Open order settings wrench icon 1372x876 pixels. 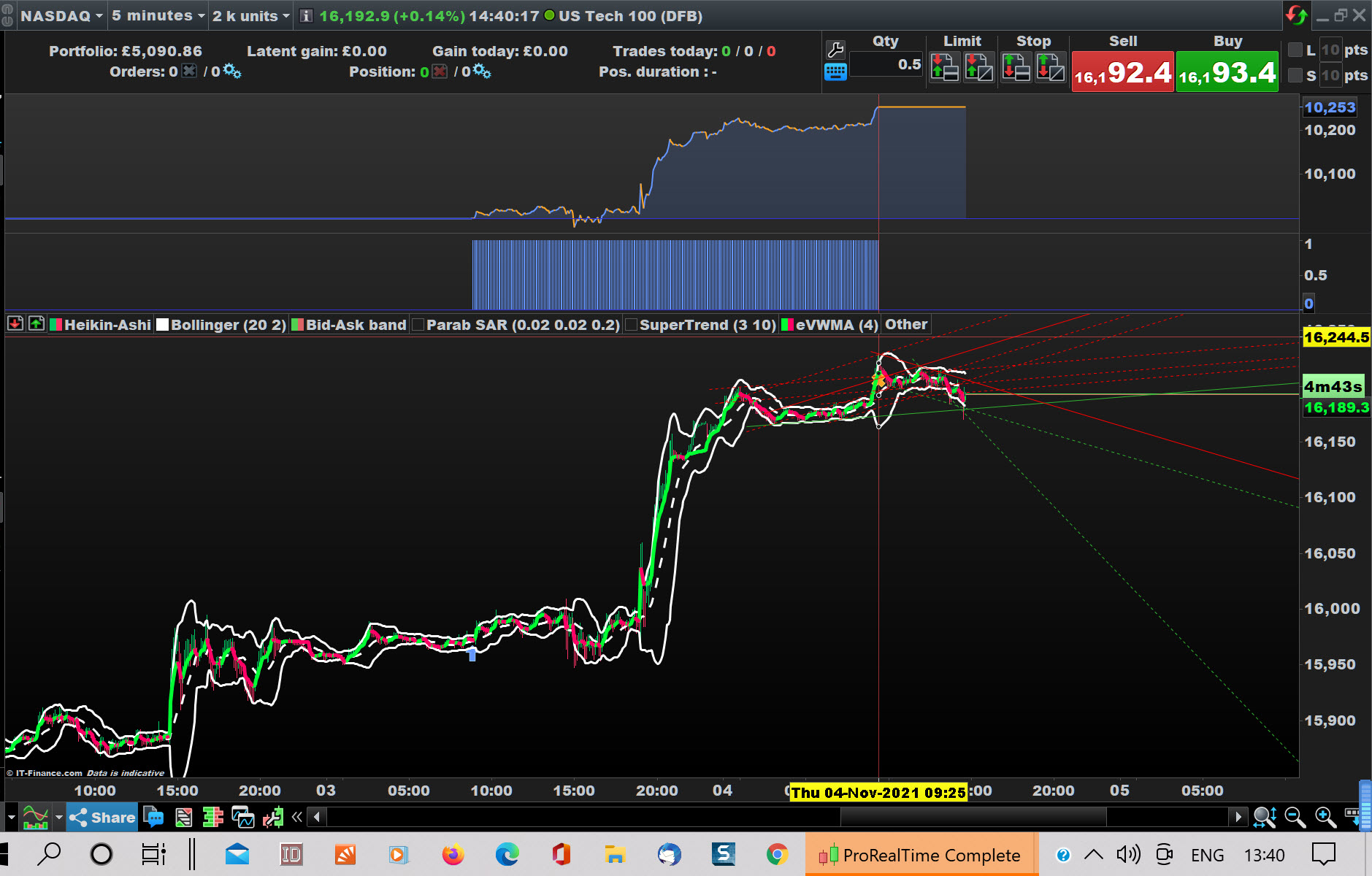point(835,50)
